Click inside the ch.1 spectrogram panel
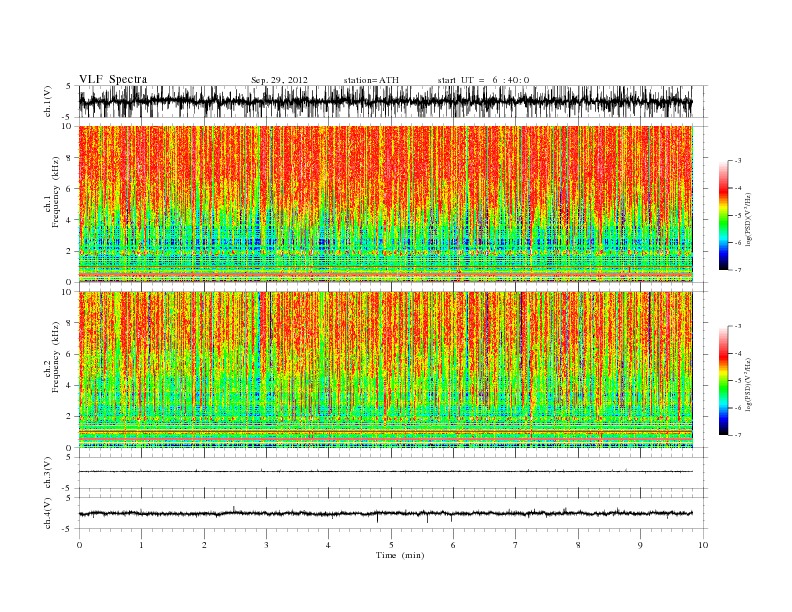The height and width of the screenshot is (612, 792). coord(385,204)
